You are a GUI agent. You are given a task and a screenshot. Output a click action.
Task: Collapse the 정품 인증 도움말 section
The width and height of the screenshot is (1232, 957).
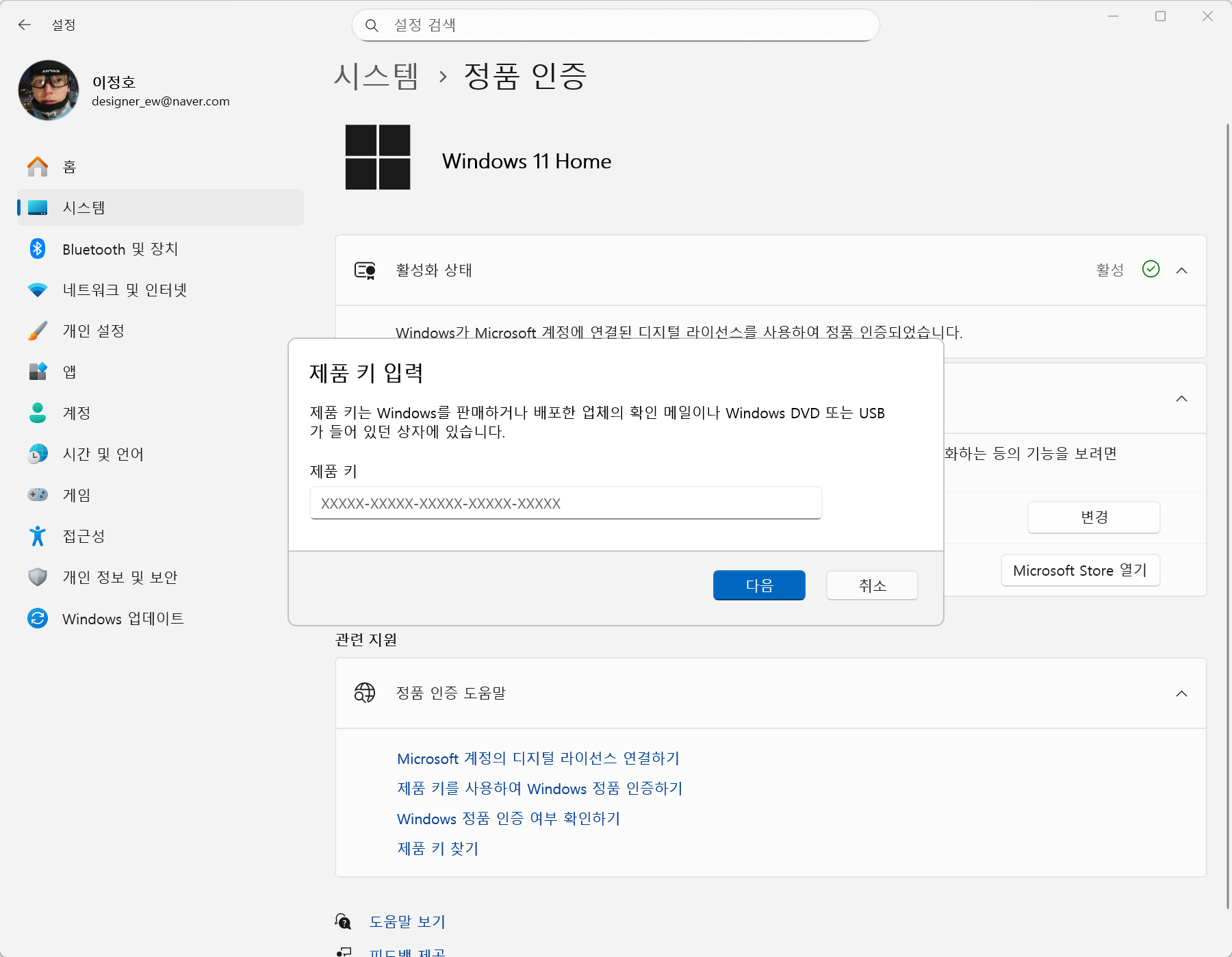point(1183,693)
